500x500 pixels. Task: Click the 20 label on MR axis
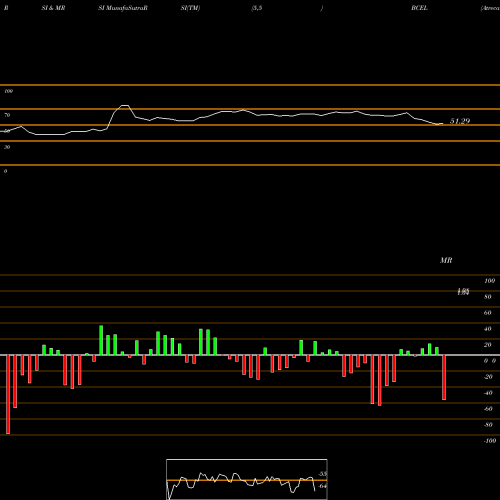point(488,345)
